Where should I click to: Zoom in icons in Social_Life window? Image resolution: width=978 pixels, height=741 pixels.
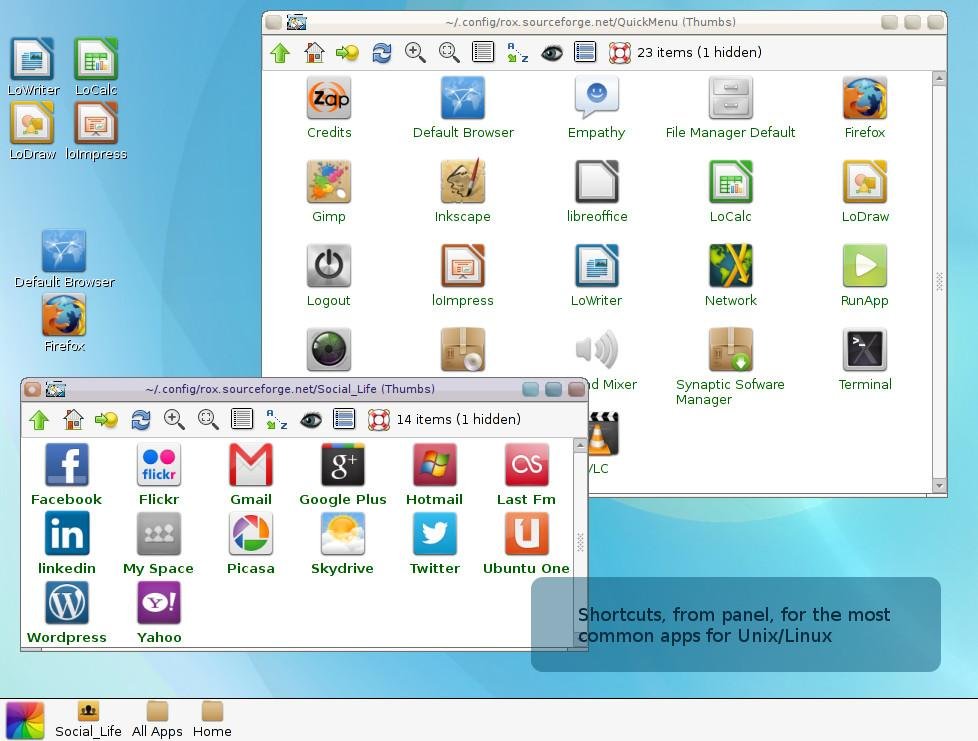(174, 420)
